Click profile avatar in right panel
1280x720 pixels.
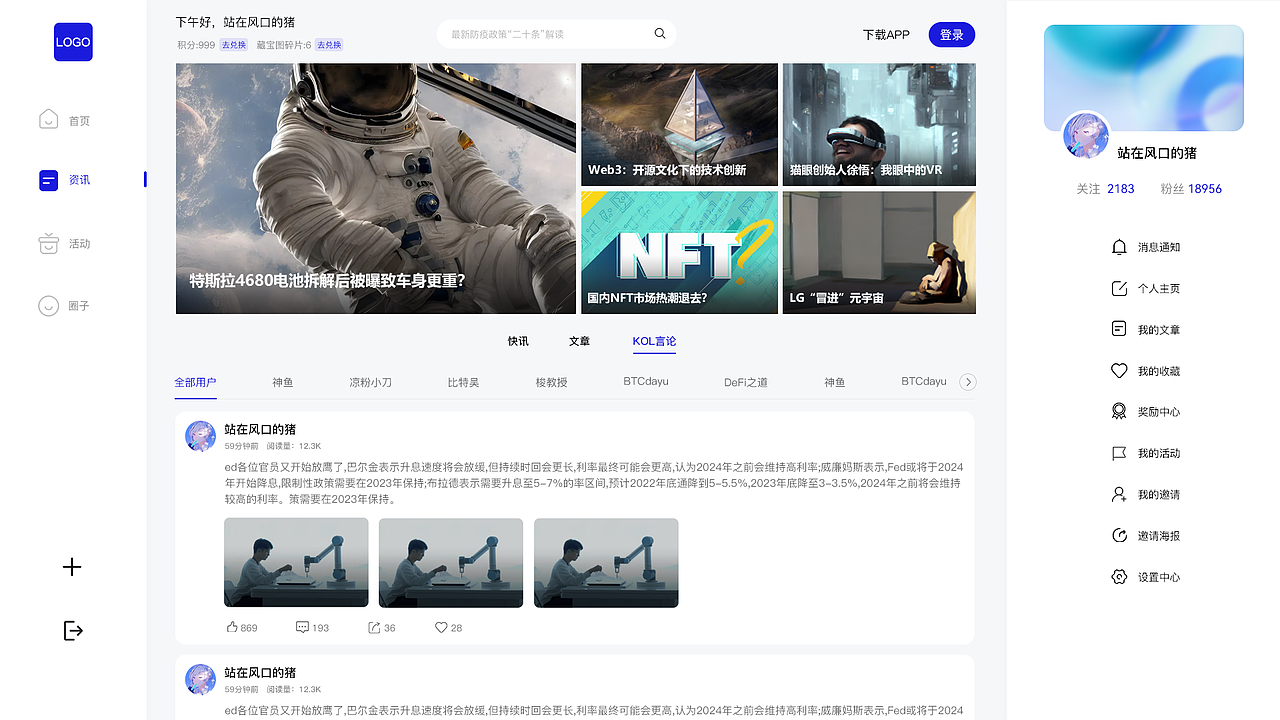(x=1085, y=136)
